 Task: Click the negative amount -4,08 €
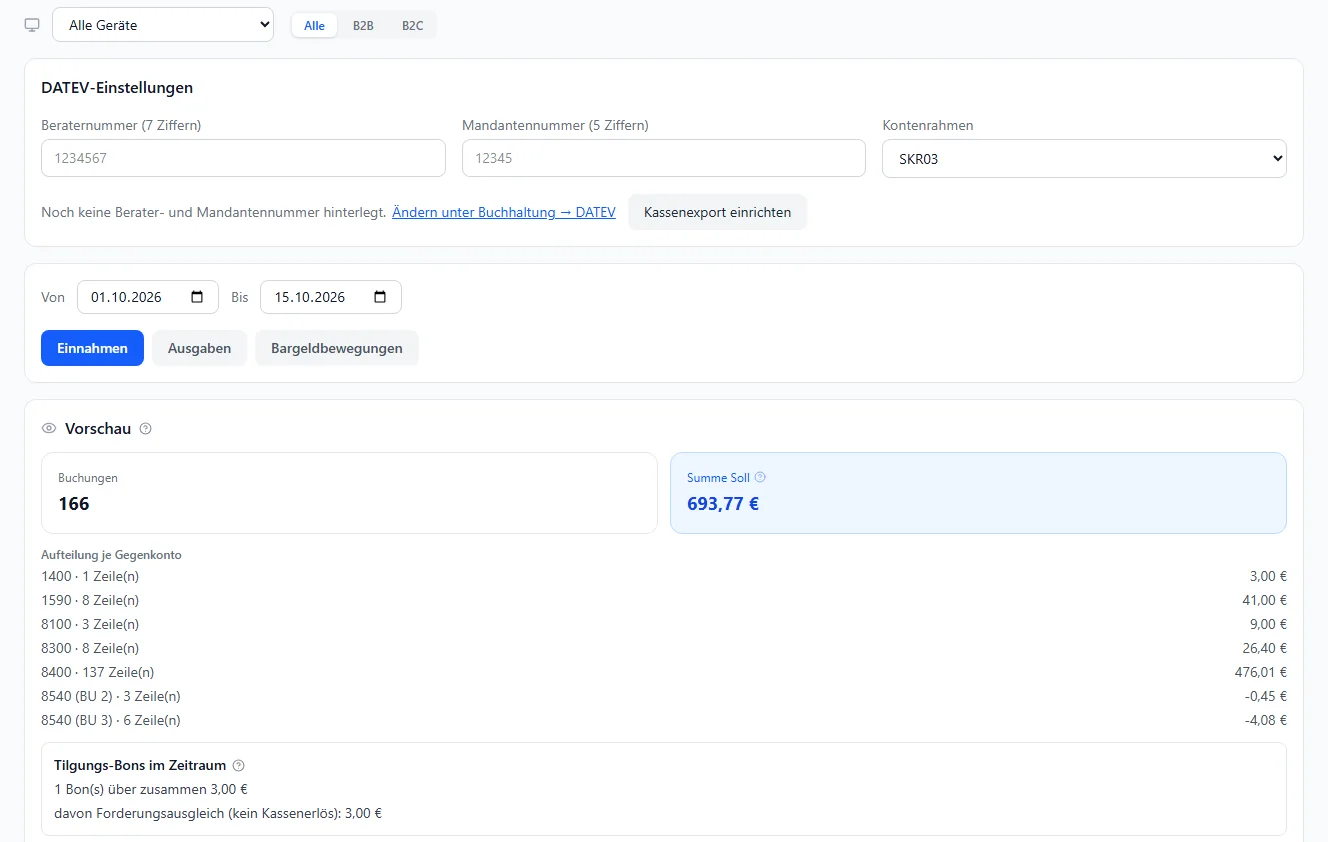tap(1264, 720)
